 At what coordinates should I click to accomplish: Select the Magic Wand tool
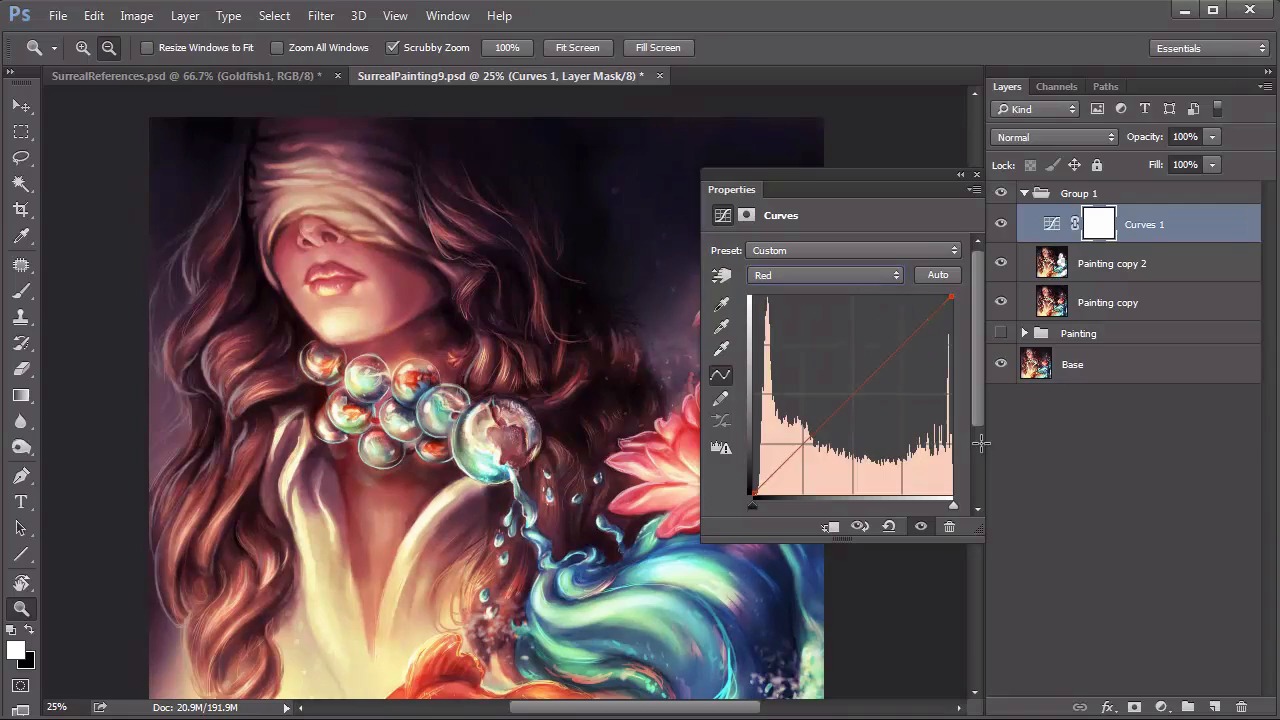[x=21, y=184]
